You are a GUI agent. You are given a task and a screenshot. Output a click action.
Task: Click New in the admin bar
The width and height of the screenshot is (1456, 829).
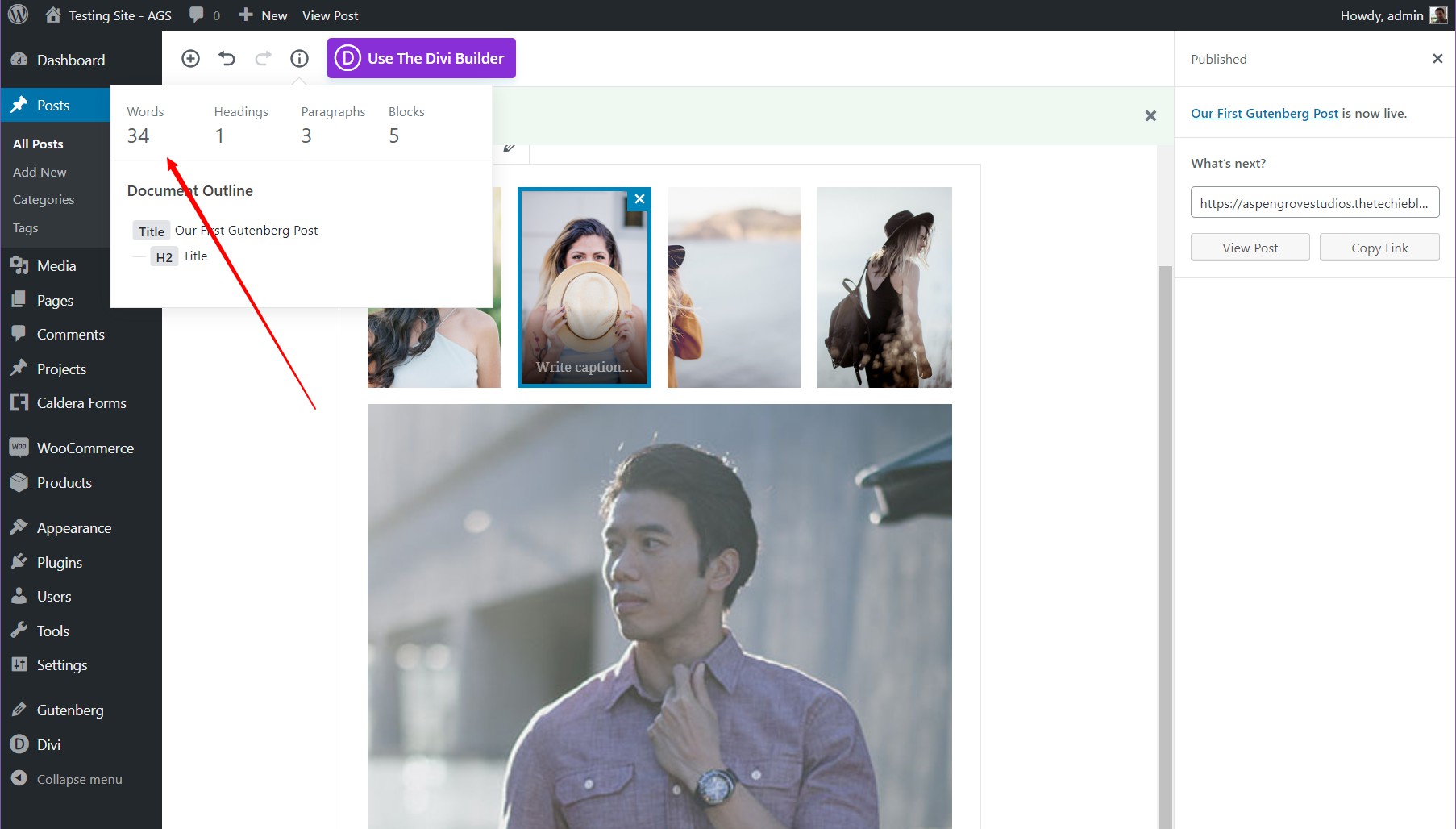(x=263, y=15)
